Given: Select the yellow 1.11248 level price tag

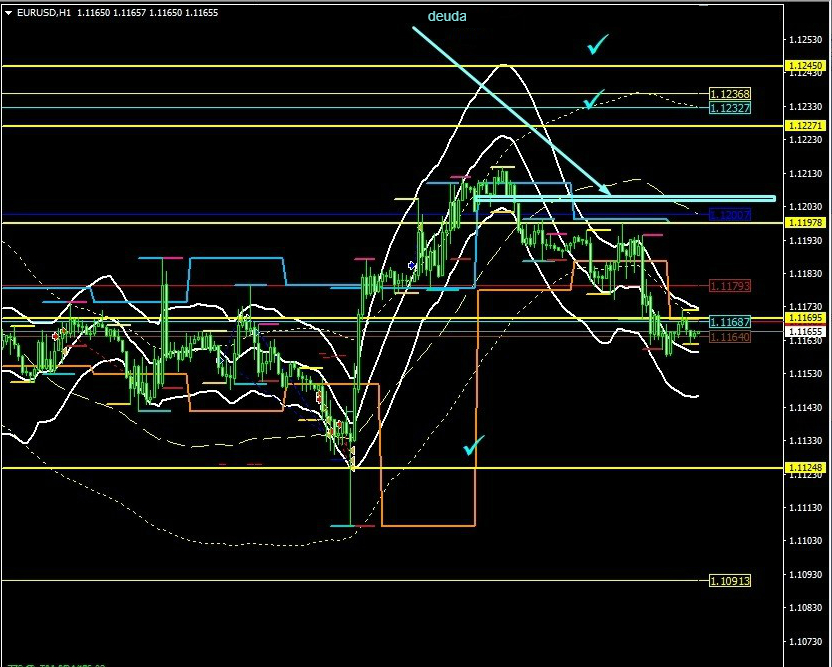Looking at the screenshot, I should click(806, 467).
